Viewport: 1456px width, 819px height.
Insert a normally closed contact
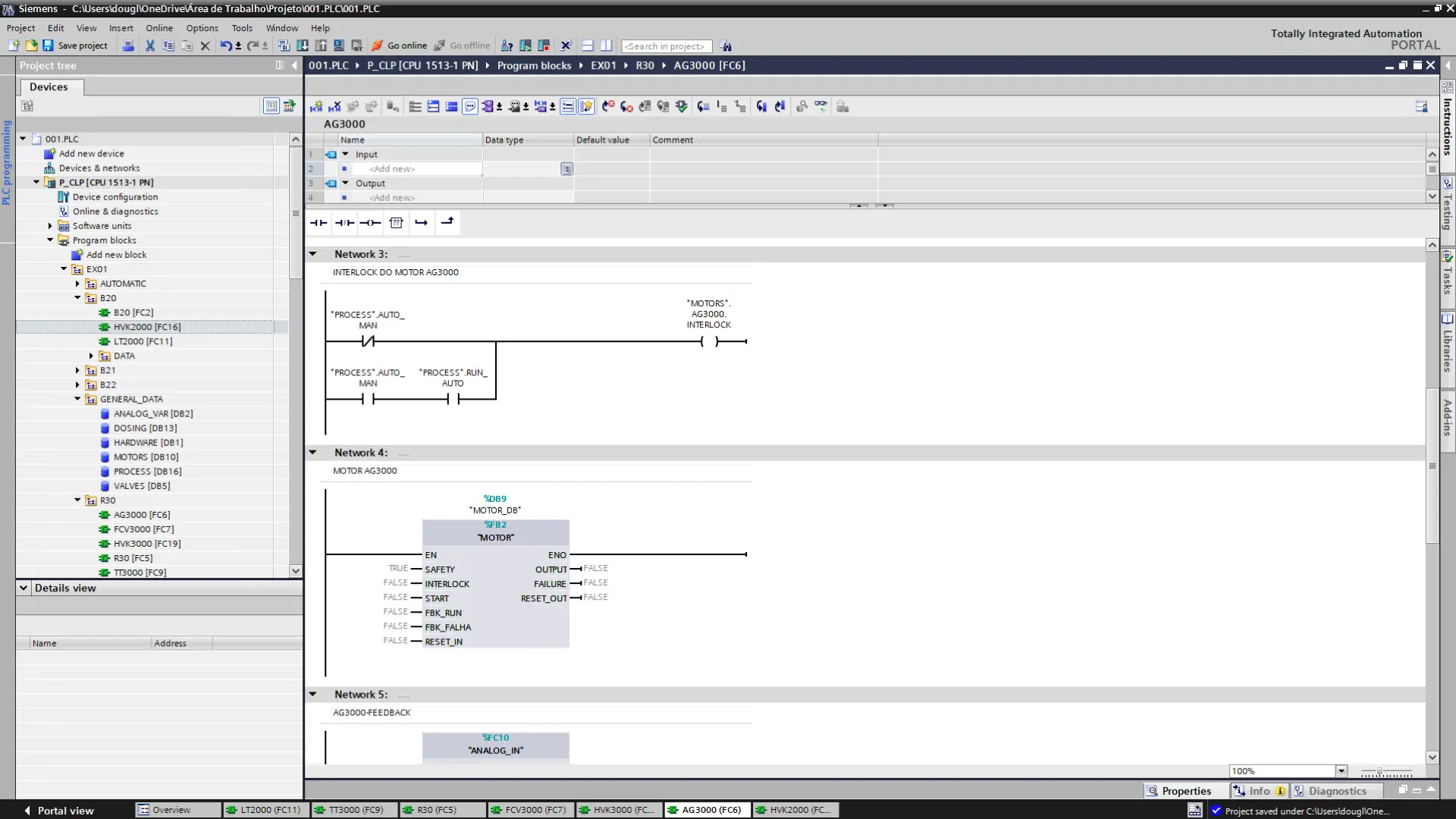344,222
